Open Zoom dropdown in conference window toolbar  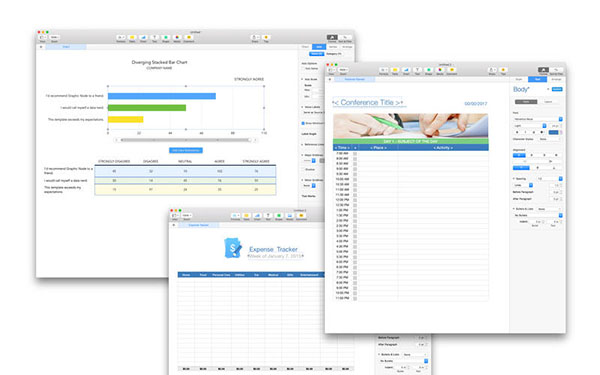[x=343, y=70]
